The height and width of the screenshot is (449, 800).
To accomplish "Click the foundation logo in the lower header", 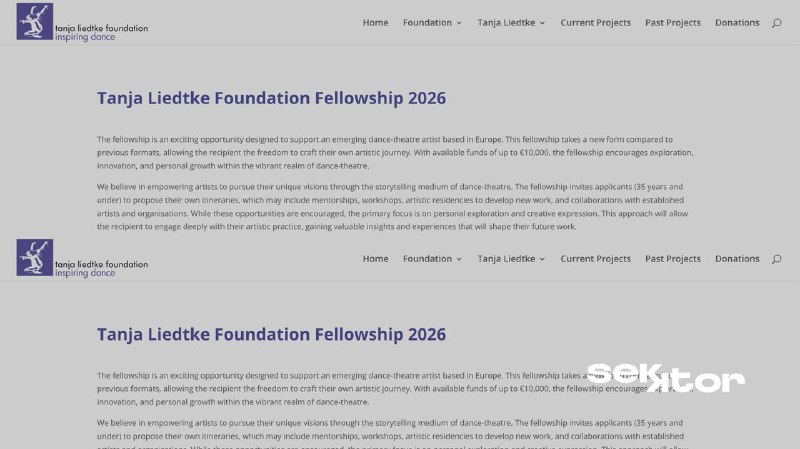I will point(82,258).
